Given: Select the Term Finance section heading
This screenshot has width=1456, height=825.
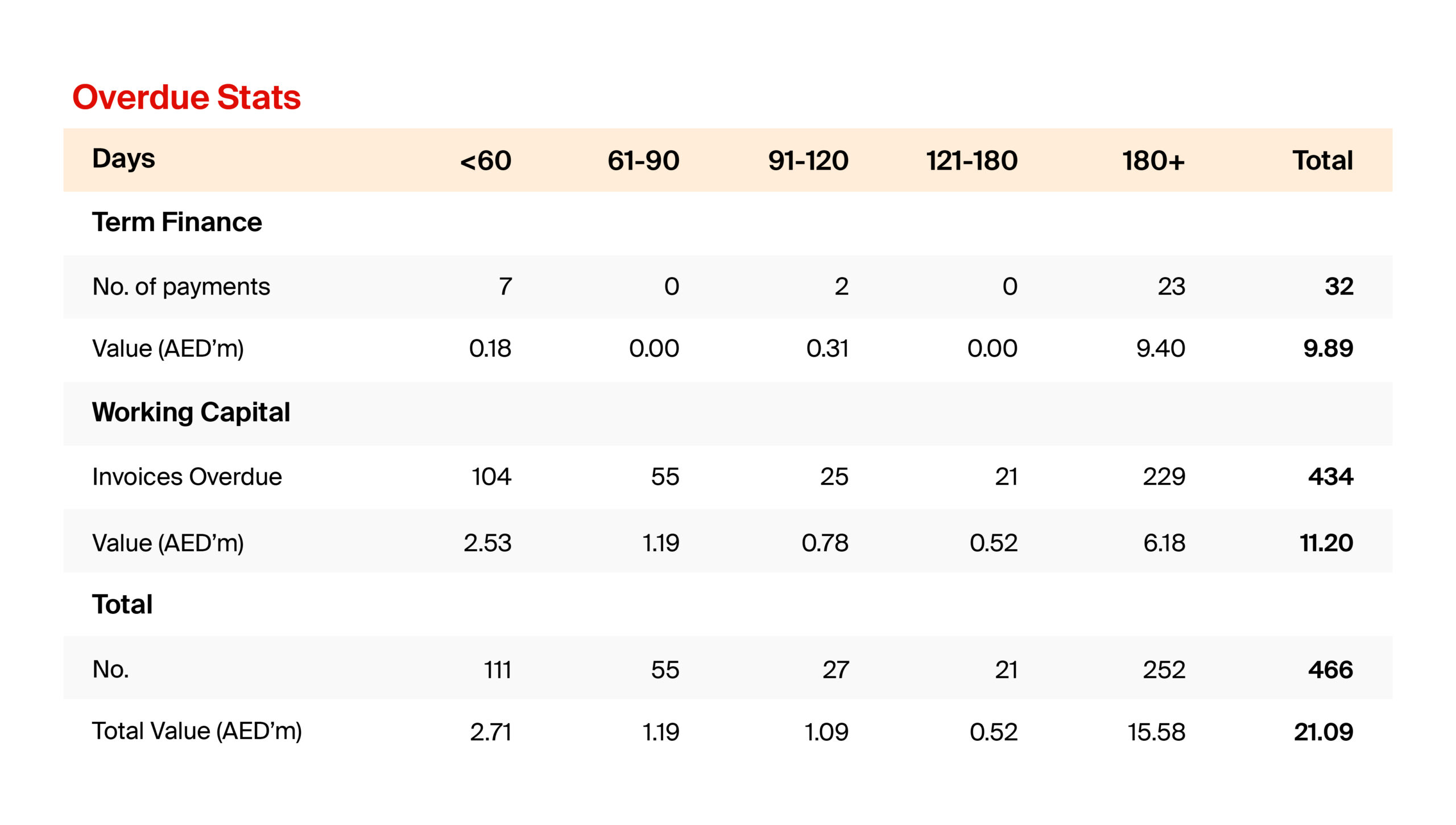Looking at the screenshot, I should [177, 222].
